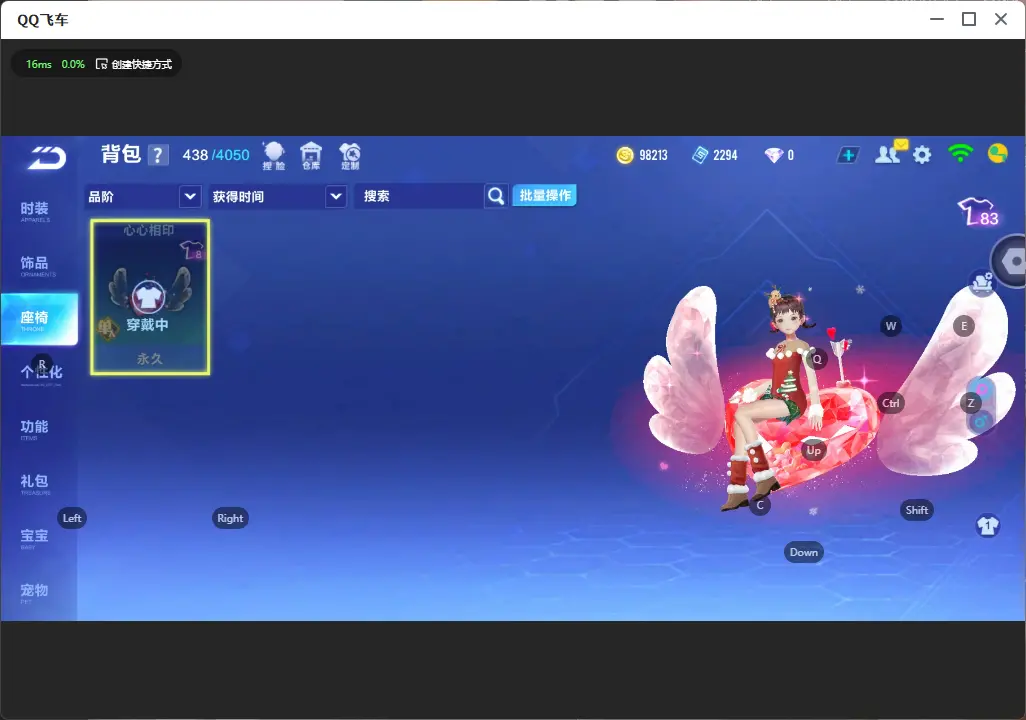
Task: Click the blue coupon currency icon
Action: [x=700, y=155]
